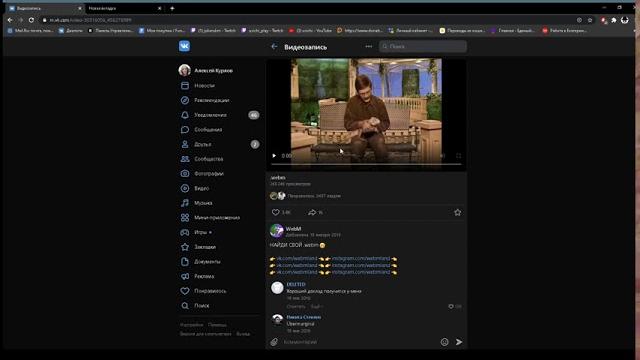640x360 pixels.
Task: Open Помощь link in sidebar footer
Action: (x=217, y=325)
